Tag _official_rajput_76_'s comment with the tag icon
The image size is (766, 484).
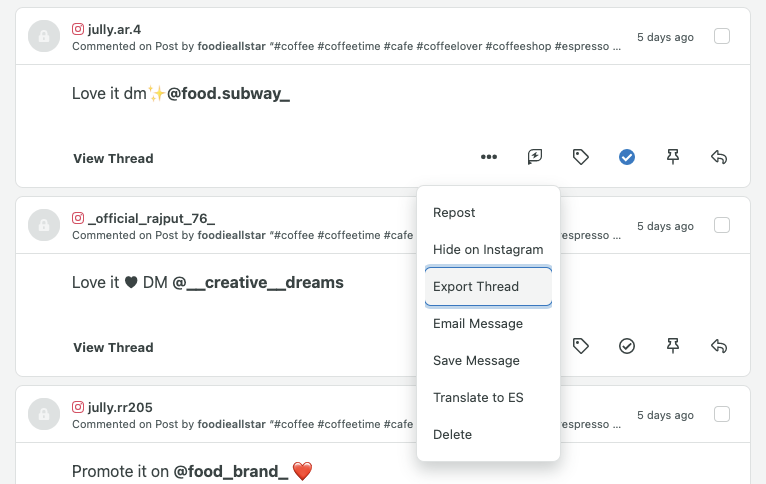pyautogui.click(x=580, y=346)
